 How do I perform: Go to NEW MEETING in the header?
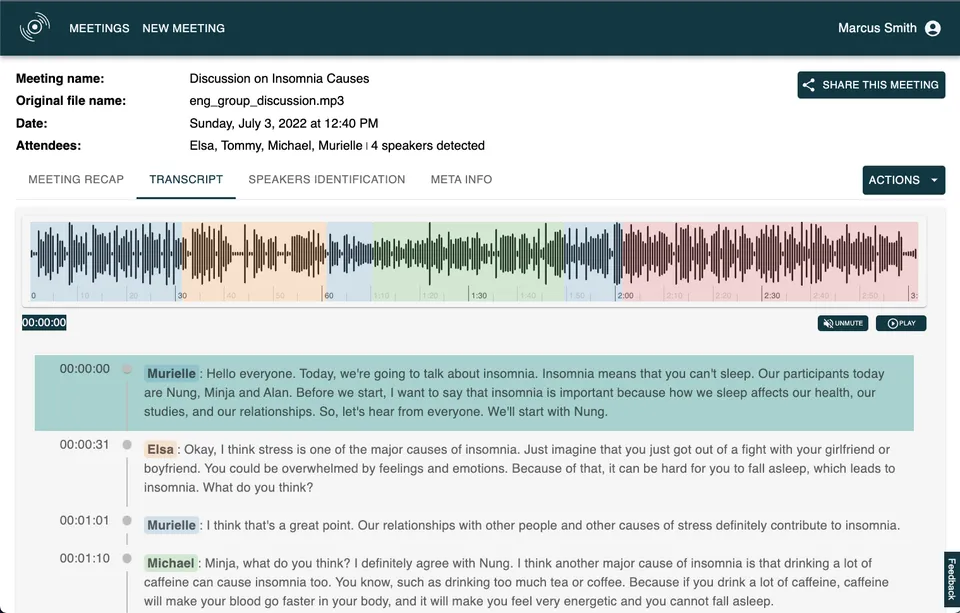coord(183,28)
